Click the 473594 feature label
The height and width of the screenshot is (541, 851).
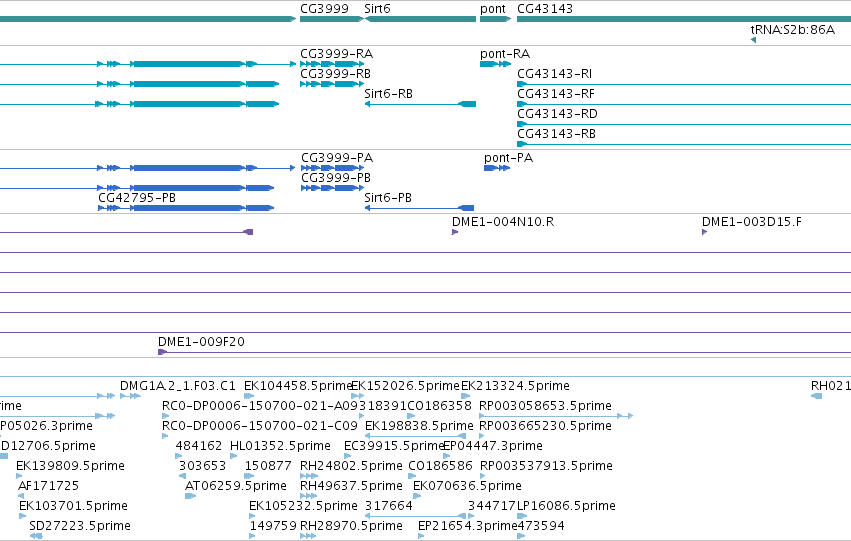pos(541,526)
